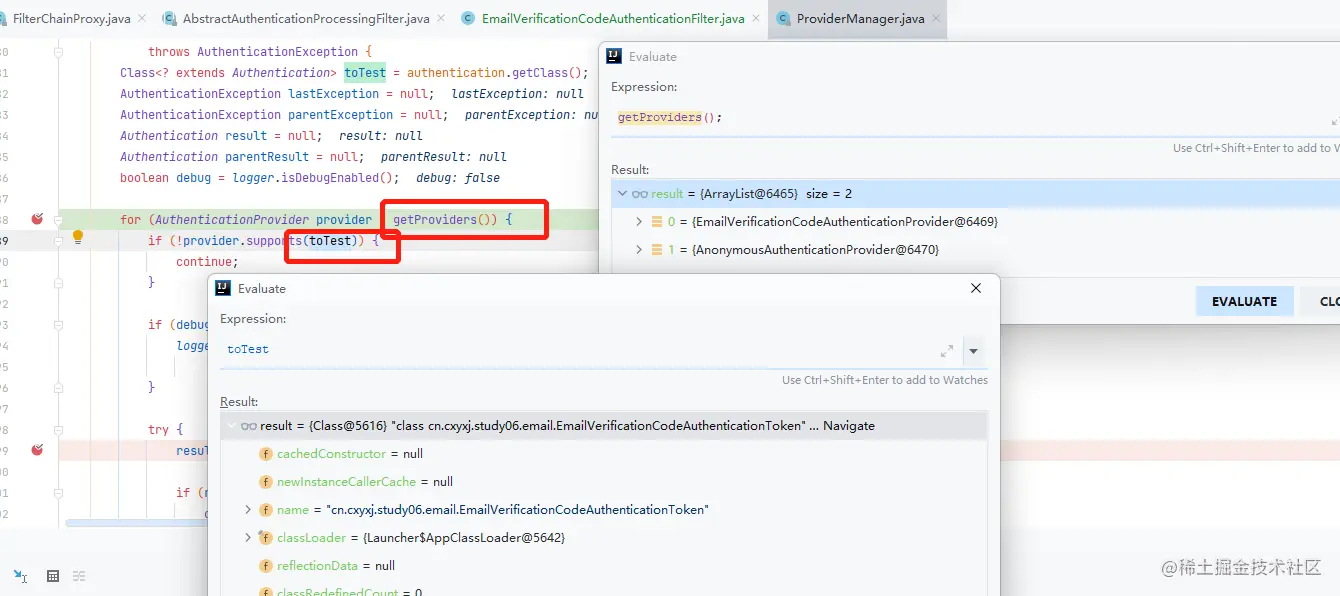This screenshot has width=1340, height=596.
Task: Click the yellow light bulb intention icon in the gutter
Action: click(x=78, y=238)
